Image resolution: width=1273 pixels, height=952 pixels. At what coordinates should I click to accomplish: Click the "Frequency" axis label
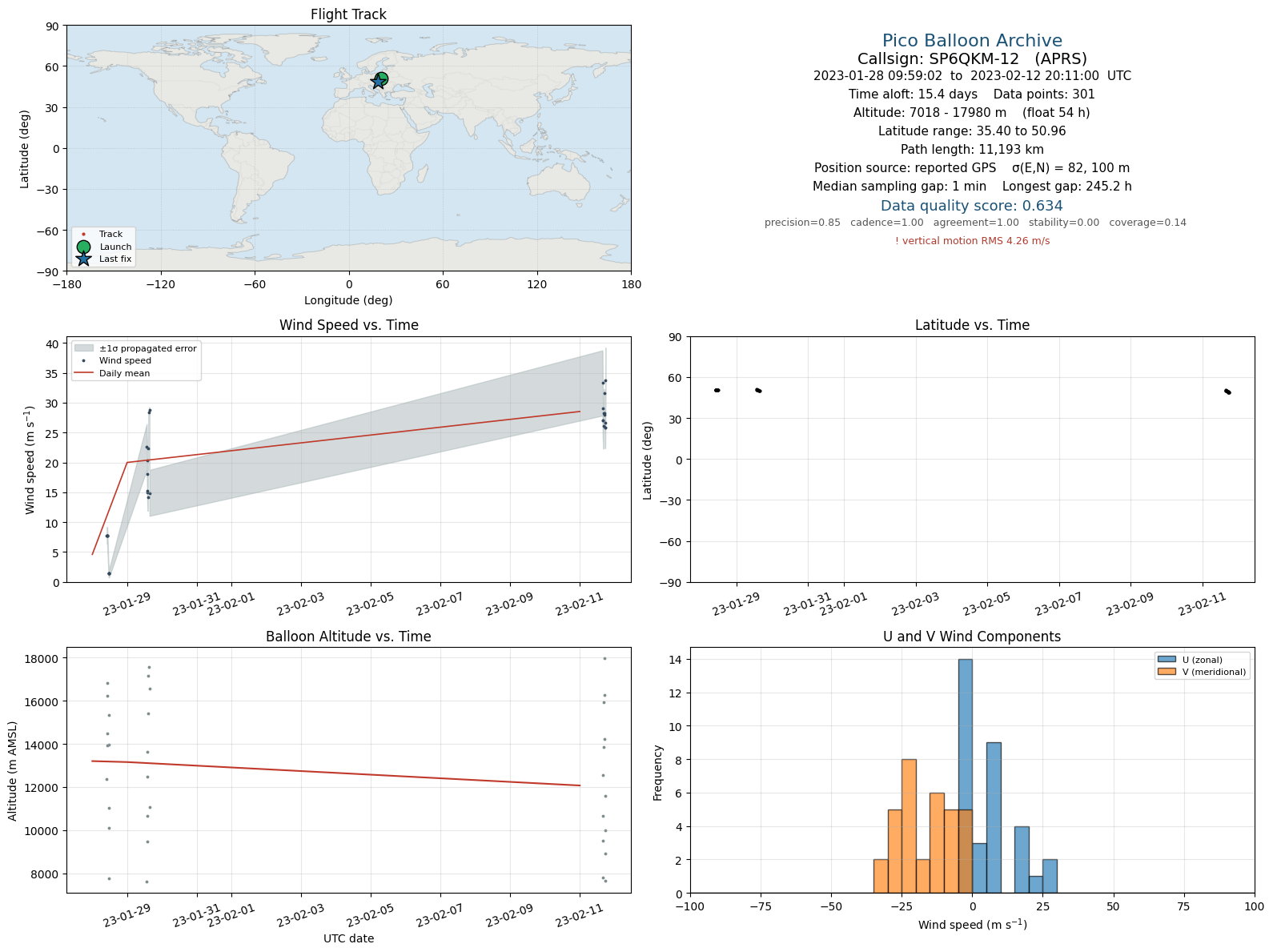(x=658, y=773)
